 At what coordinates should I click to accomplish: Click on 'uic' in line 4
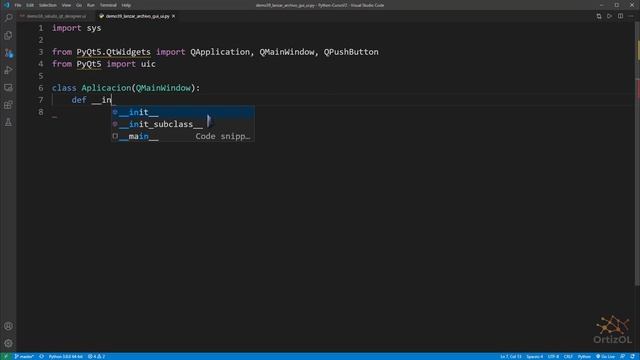pyautogui.click(x=148, y=64)
